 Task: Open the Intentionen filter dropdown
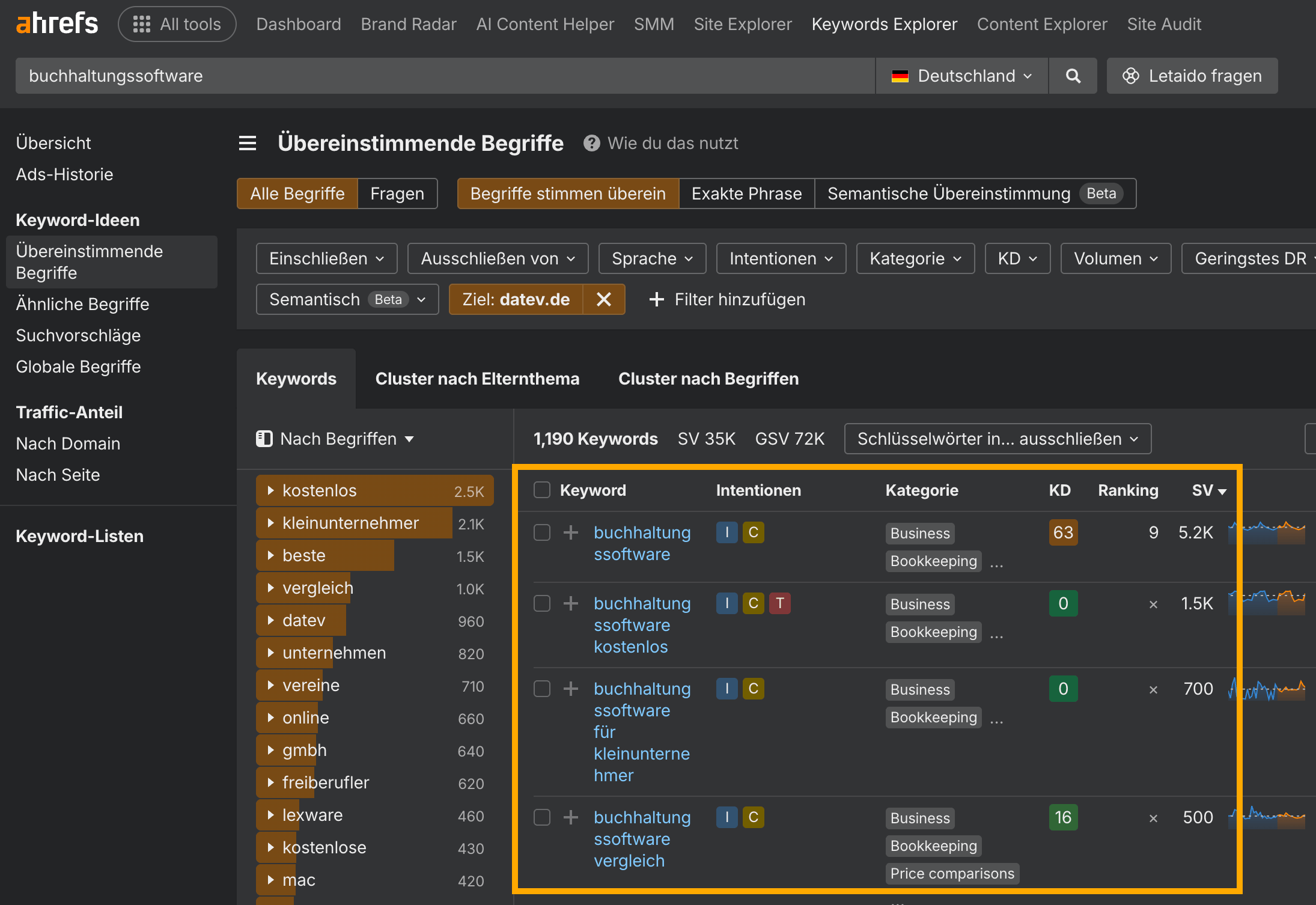click(781, 258)
